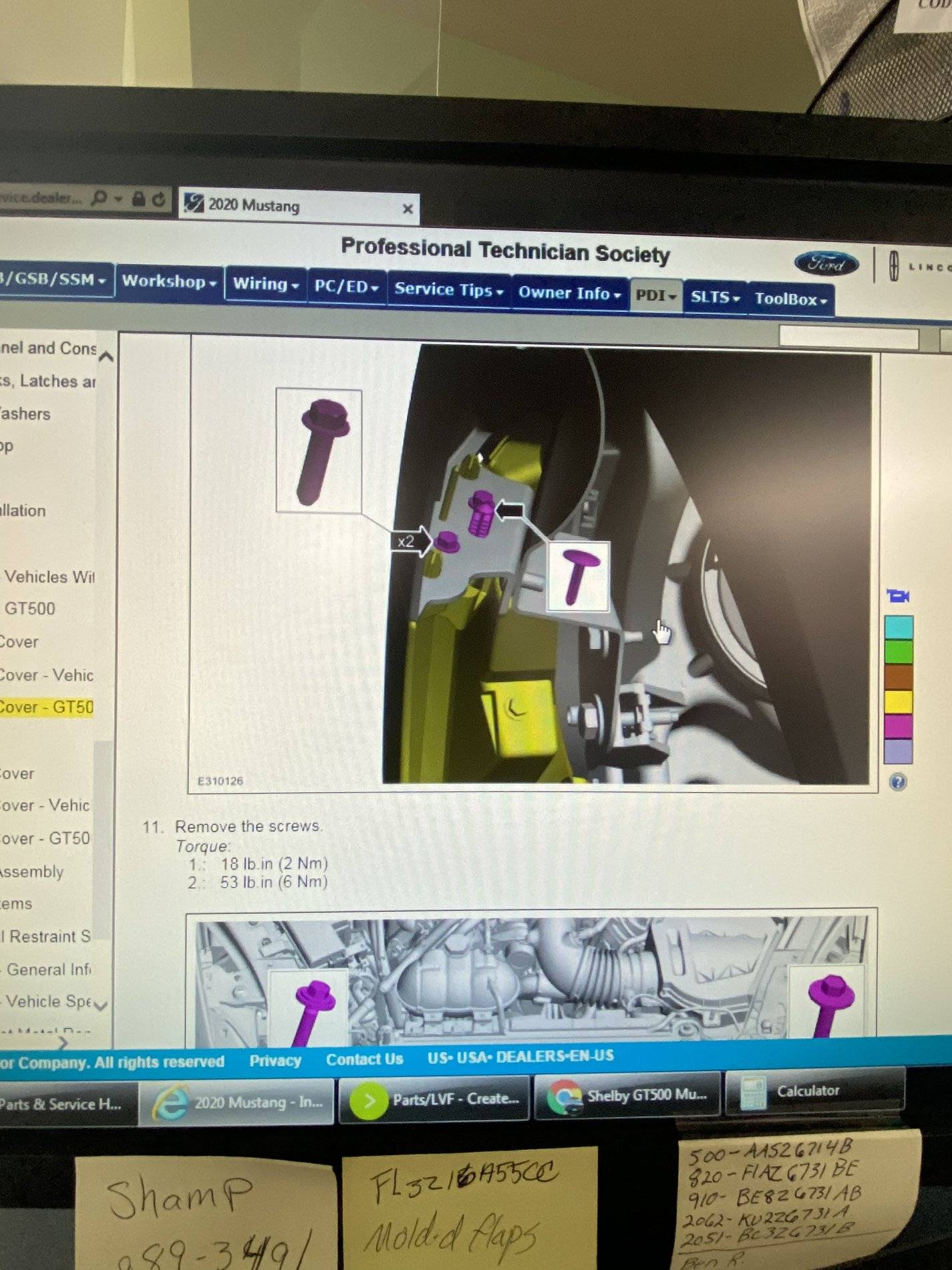Select the 'Latches ar' sidebar entry
Viewport: 952px width, 1270px height.
[x=47, y=381]
